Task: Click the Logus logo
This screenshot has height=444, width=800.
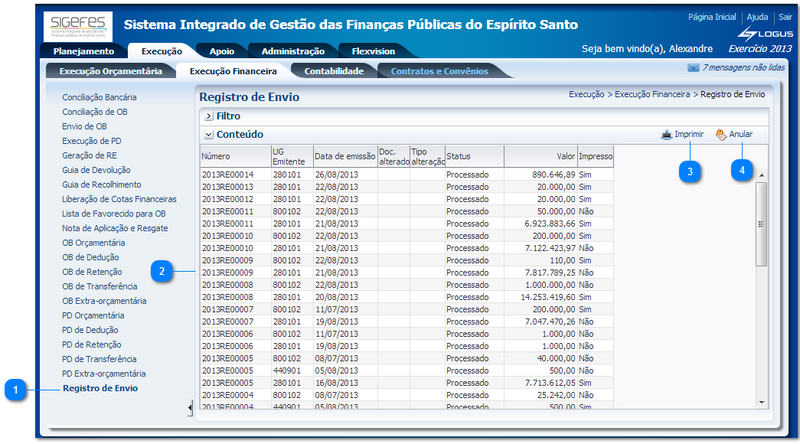Action: (765, 34)
